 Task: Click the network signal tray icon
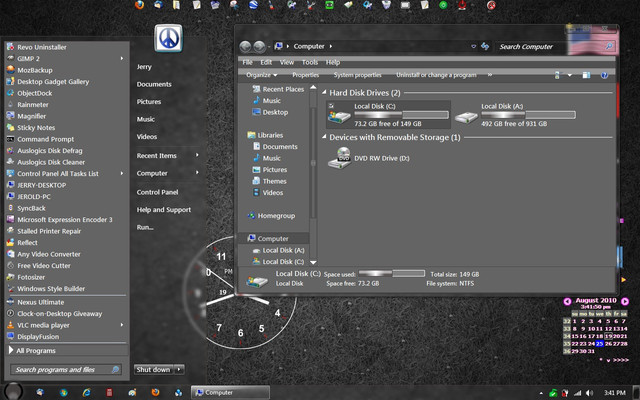point(578,393)
